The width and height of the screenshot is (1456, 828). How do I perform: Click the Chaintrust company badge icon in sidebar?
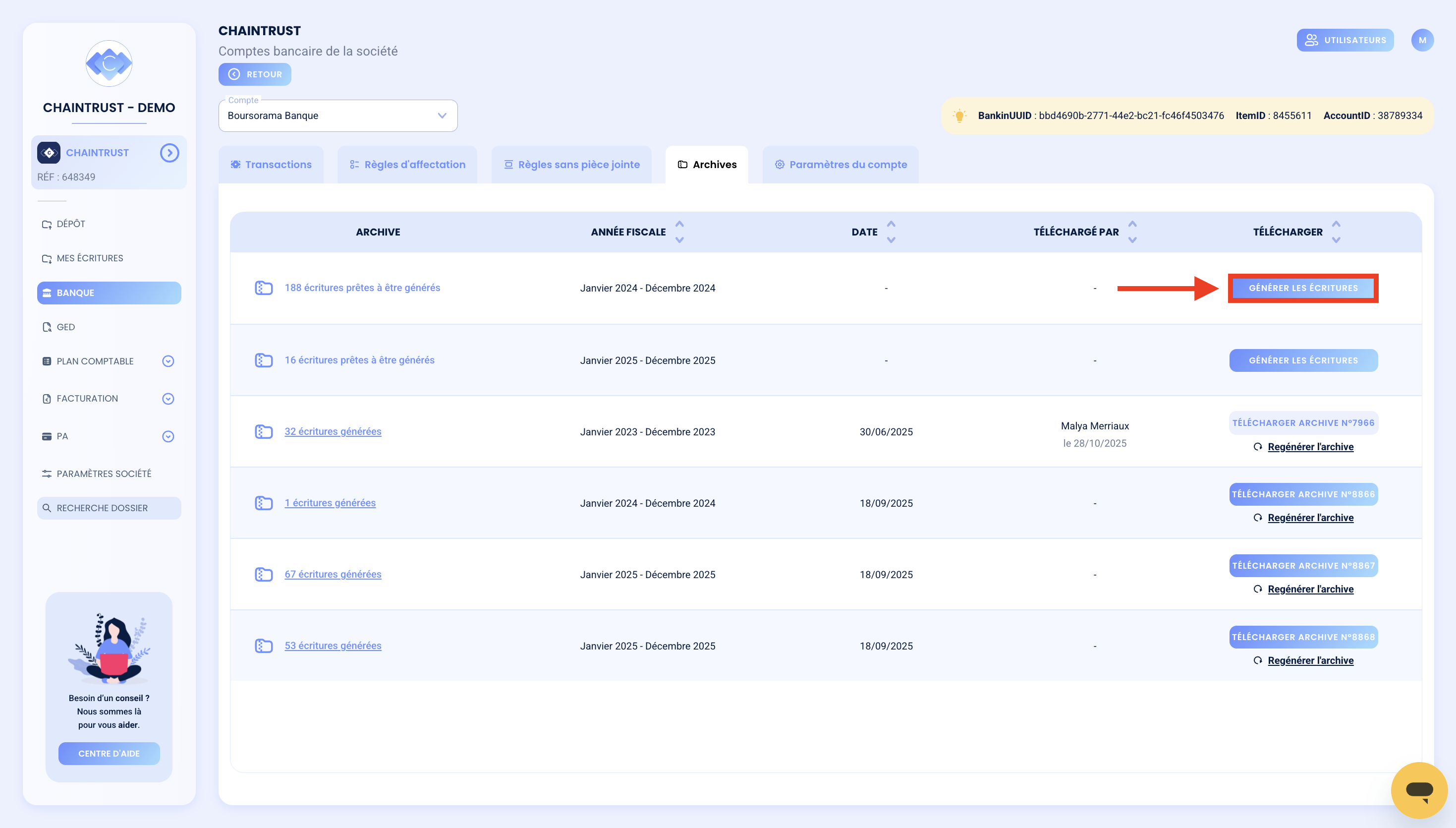click(x=49, y=152)
